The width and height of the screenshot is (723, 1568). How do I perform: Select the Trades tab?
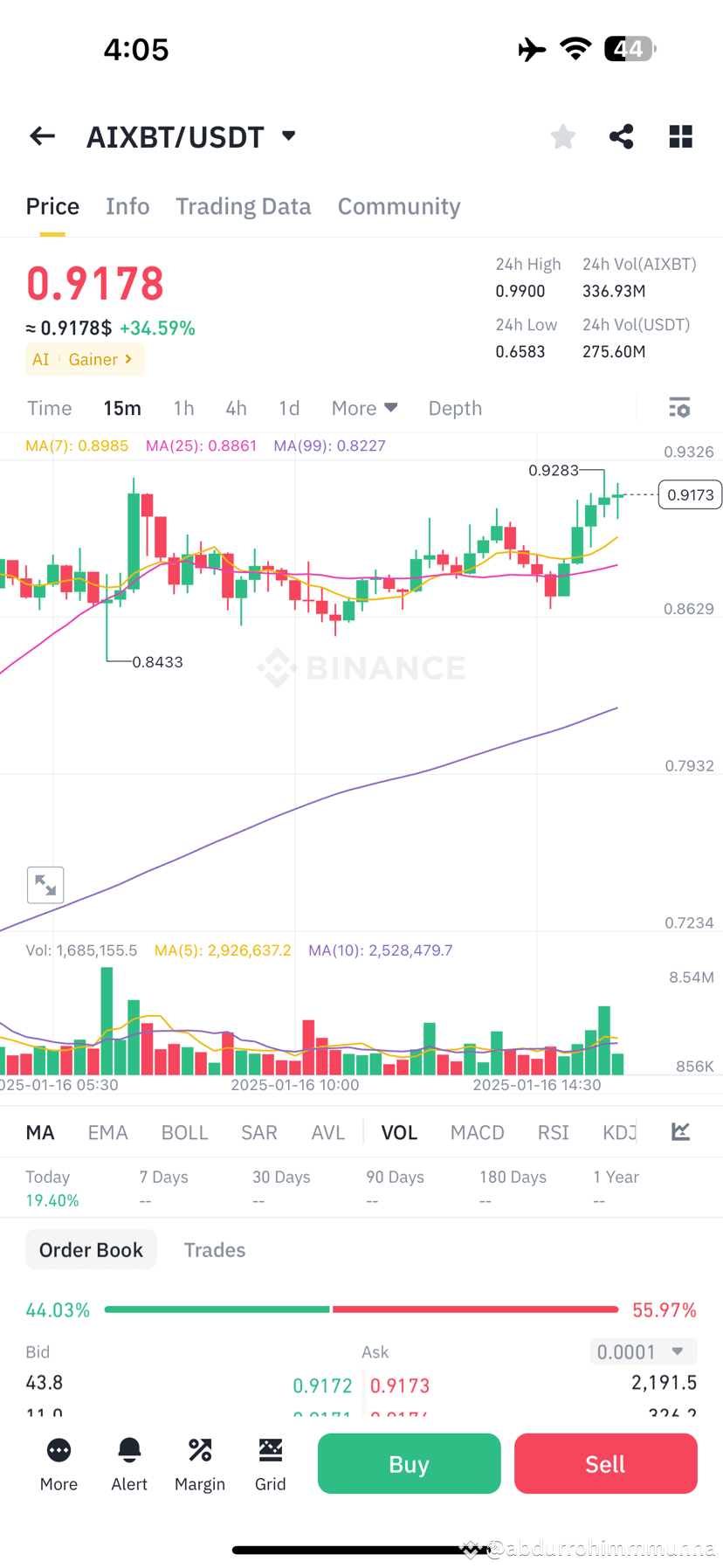tap(214, 1249)
